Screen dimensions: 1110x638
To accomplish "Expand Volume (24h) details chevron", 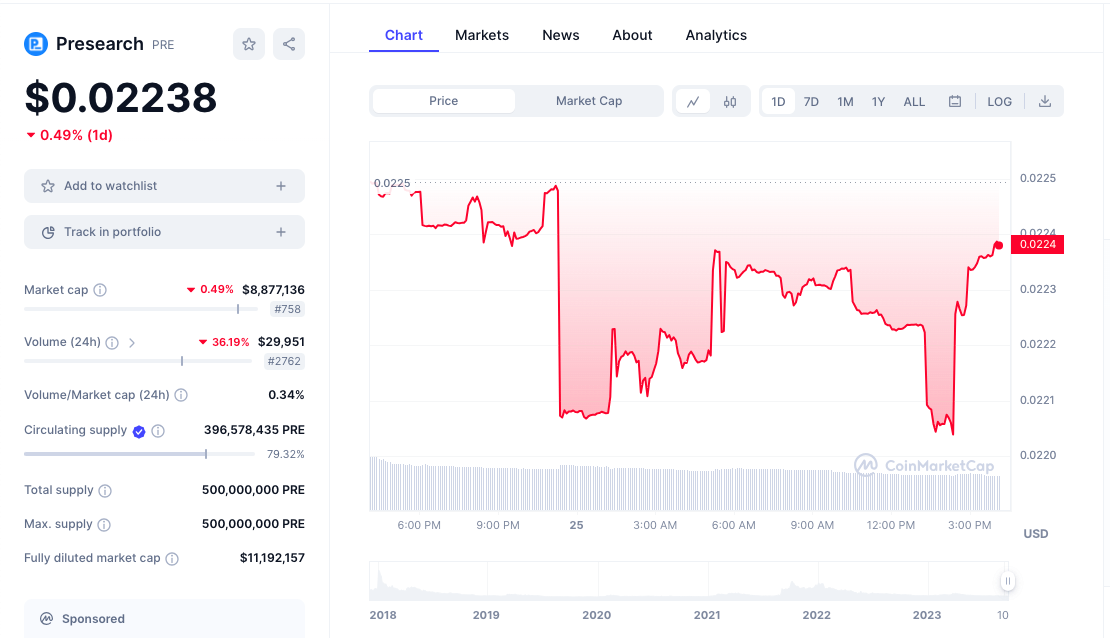I will coord(132,342).
